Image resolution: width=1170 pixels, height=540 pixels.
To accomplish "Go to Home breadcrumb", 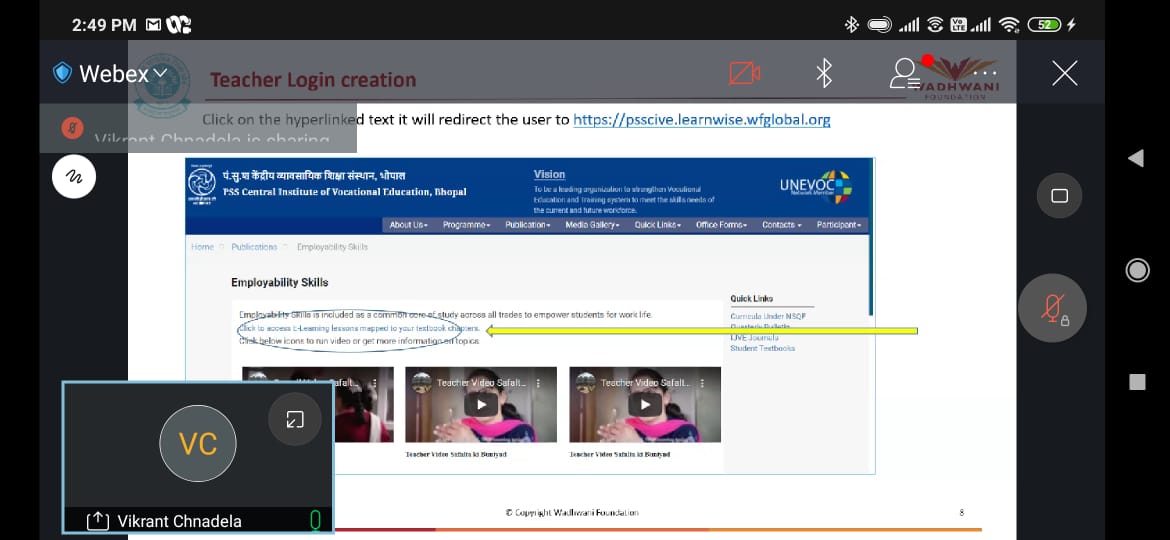I will pyautogui.click(x=202, y=247).
